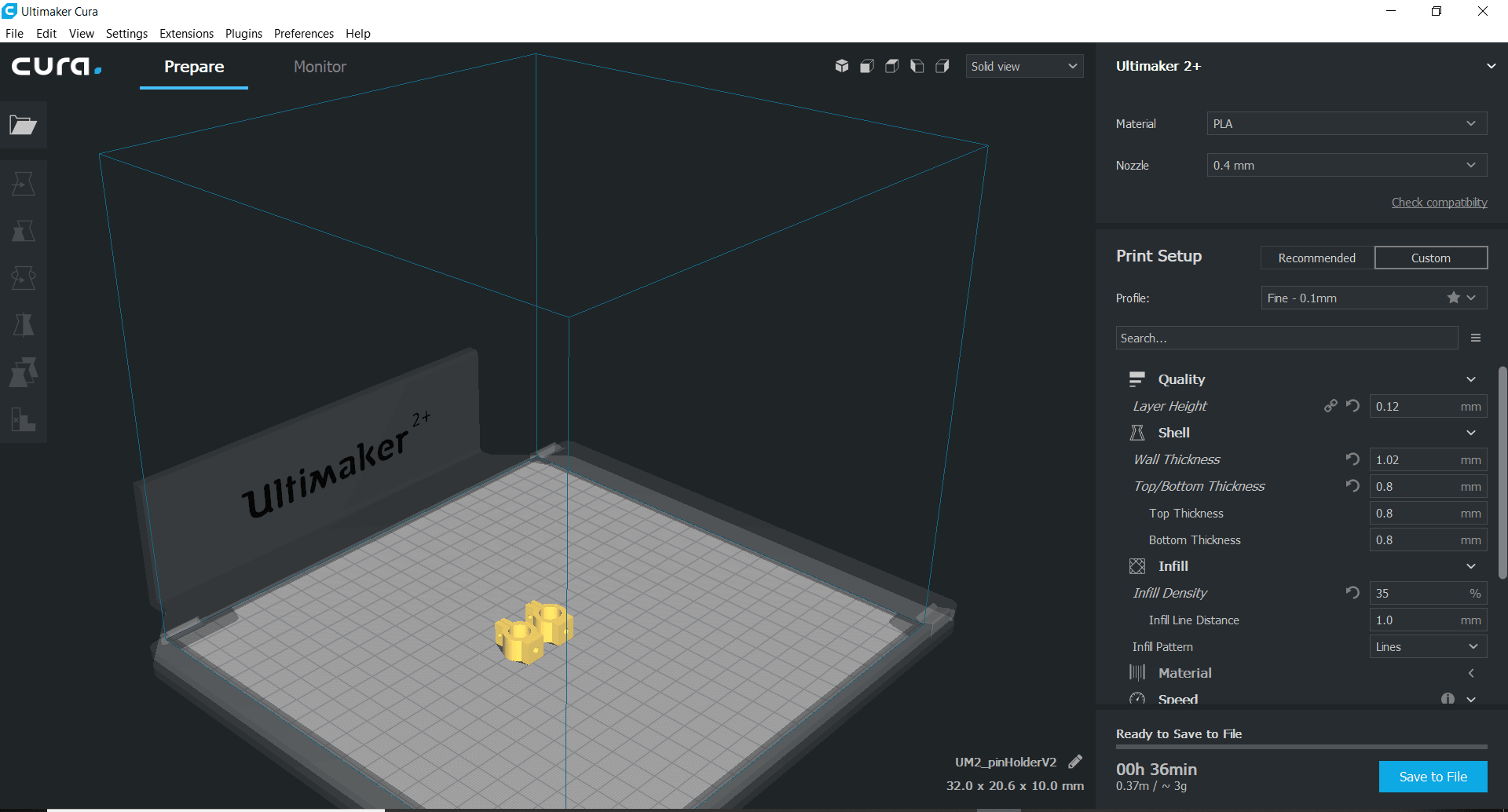Switch camera to front view
The width and height of the screenshot is (1508, 812).
tap(867, 66)
